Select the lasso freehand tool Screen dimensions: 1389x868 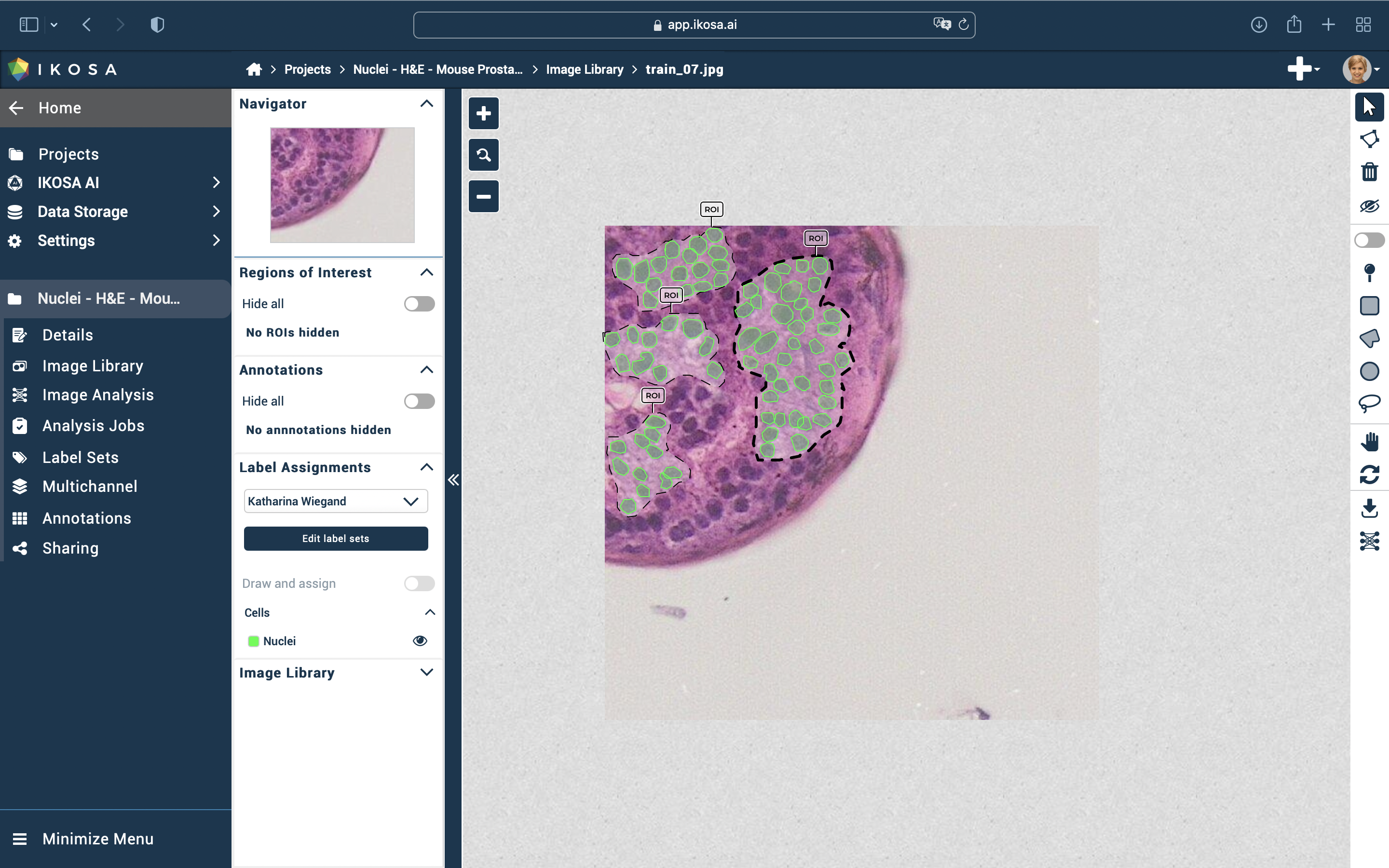pos(1369,404)
